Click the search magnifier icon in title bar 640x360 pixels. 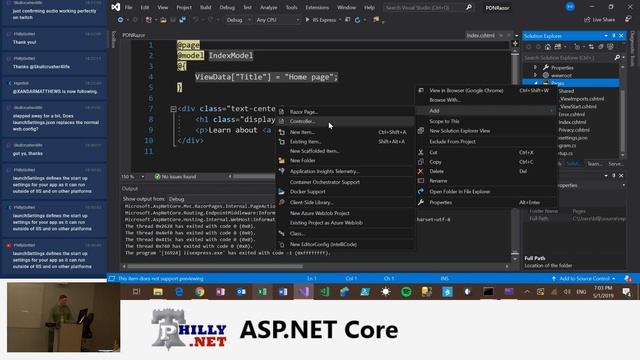pos(469,7)
